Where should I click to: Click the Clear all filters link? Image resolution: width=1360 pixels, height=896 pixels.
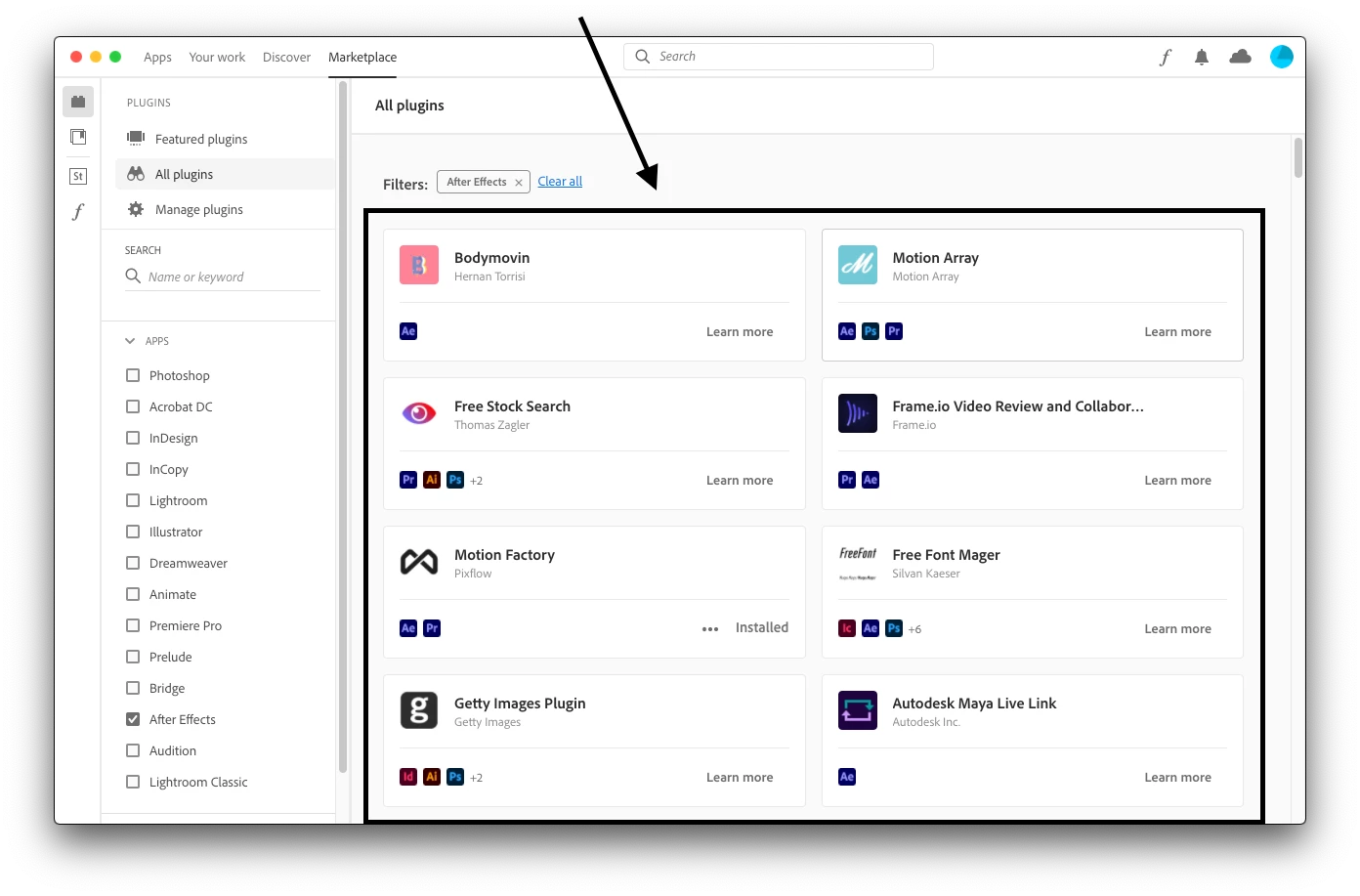pyautogui.click(x=560, y=182)
